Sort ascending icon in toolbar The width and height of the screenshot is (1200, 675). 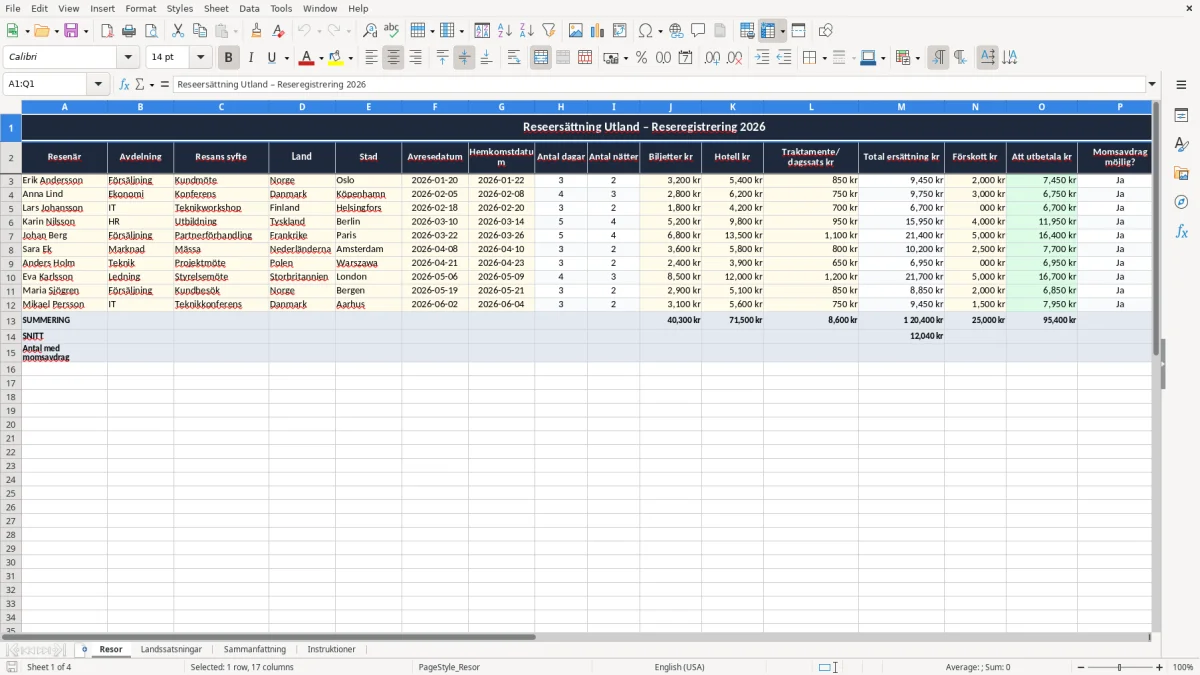pos(505,31)
